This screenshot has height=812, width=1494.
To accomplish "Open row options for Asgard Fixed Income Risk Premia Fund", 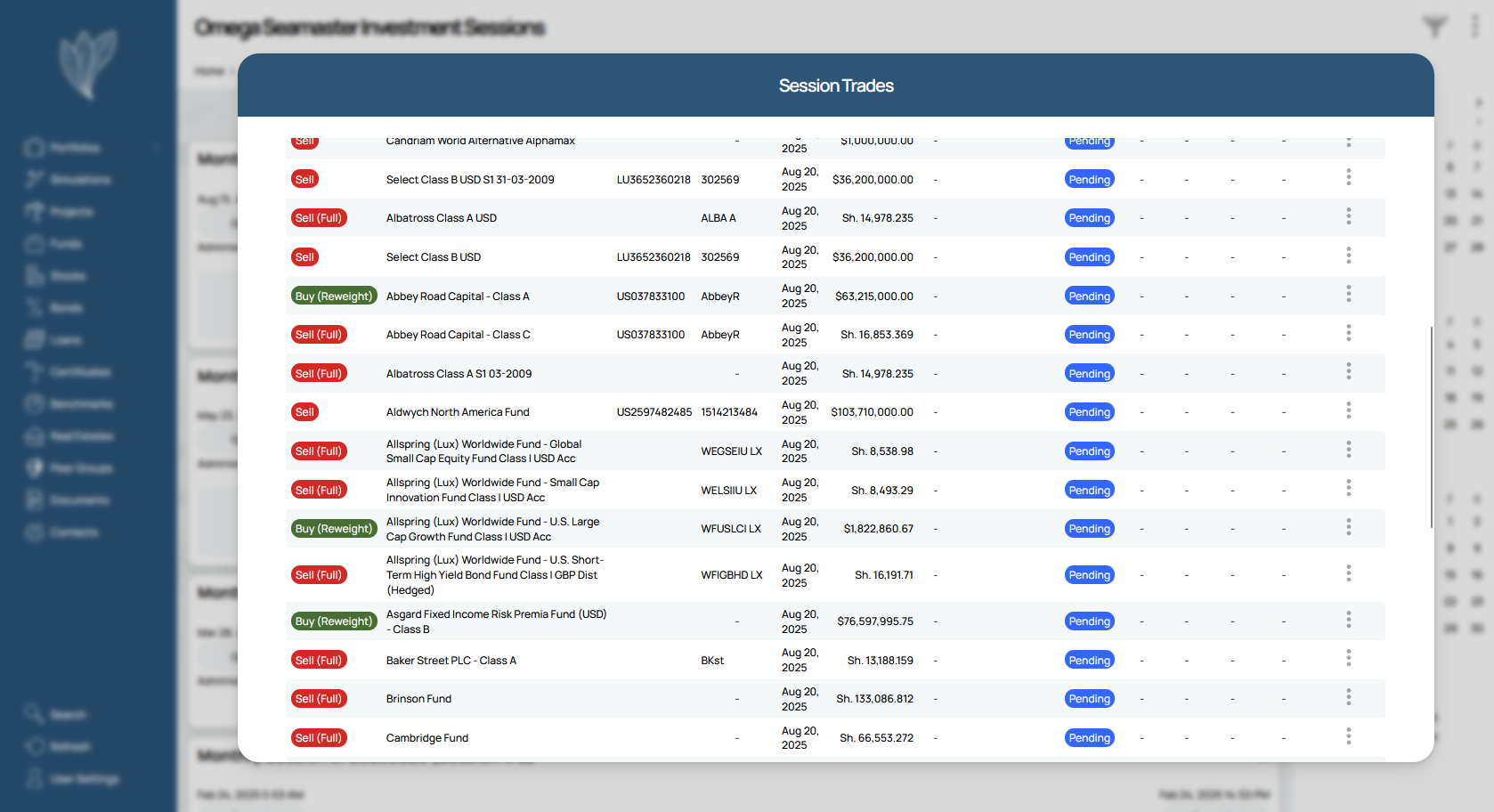I will [x=1348, y=620].
